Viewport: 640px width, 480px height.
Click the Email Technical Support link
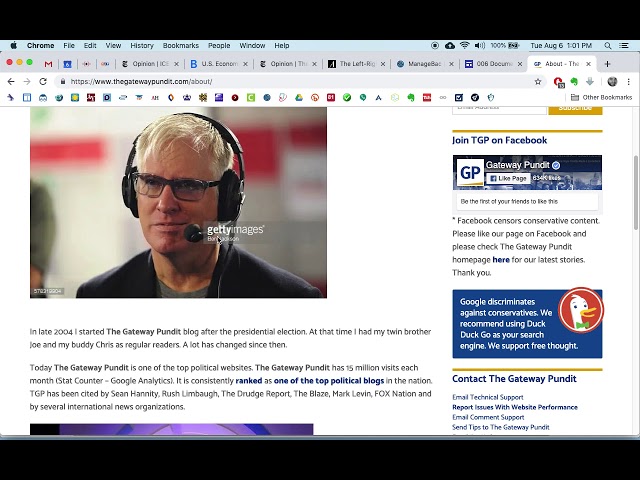point(488,397)
